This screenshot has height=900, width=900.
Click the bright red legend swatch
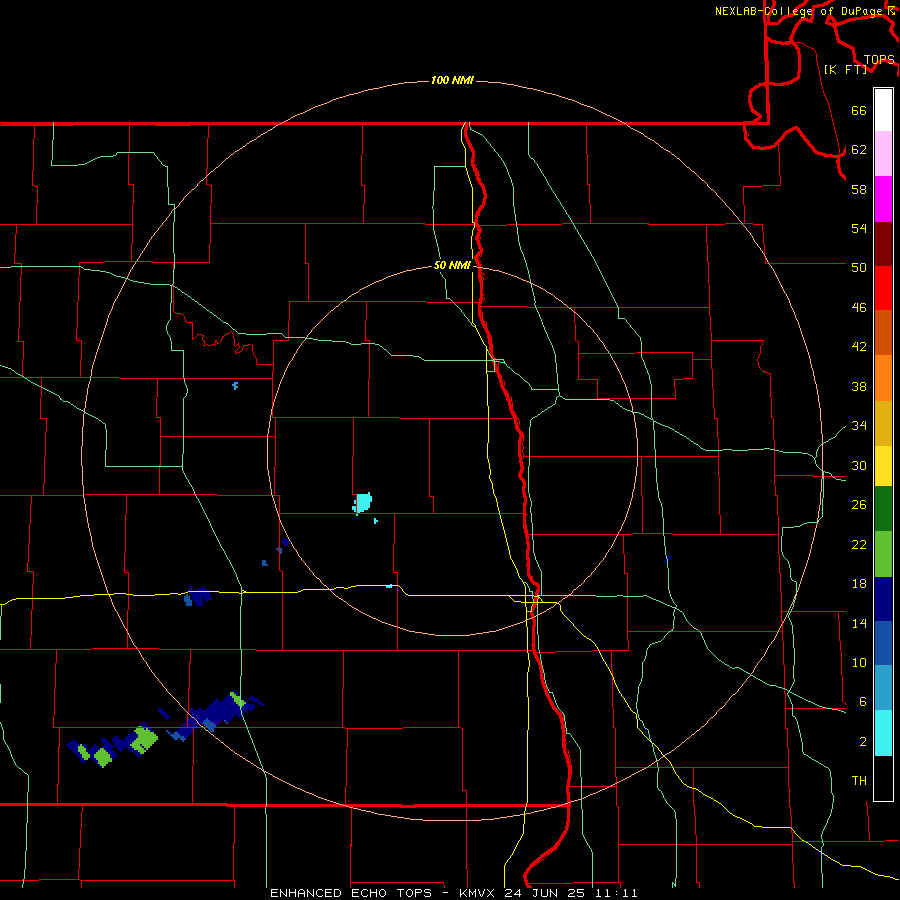(x=883, y=288)
